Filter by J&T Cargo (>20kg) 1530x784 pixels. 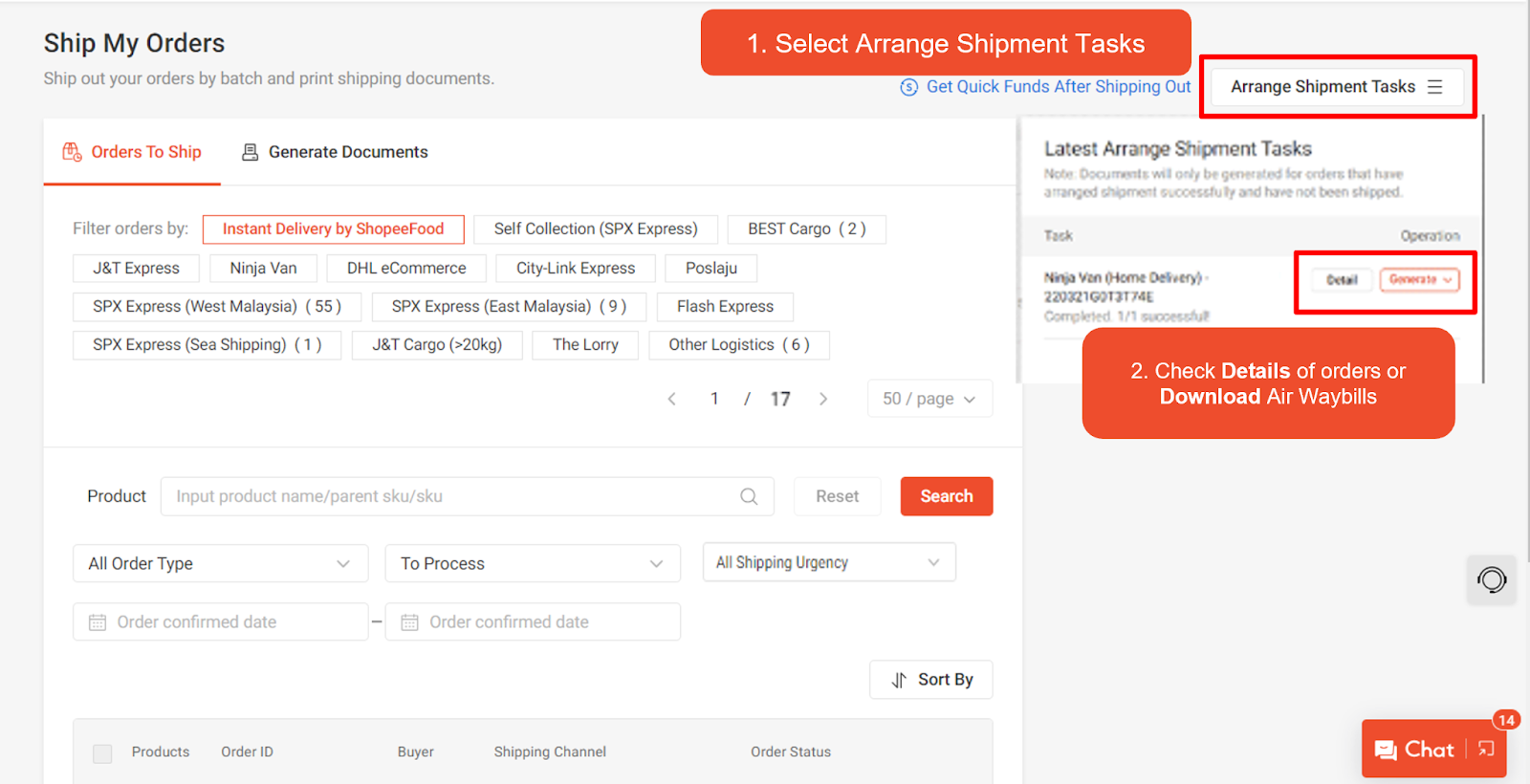[437, 345]
